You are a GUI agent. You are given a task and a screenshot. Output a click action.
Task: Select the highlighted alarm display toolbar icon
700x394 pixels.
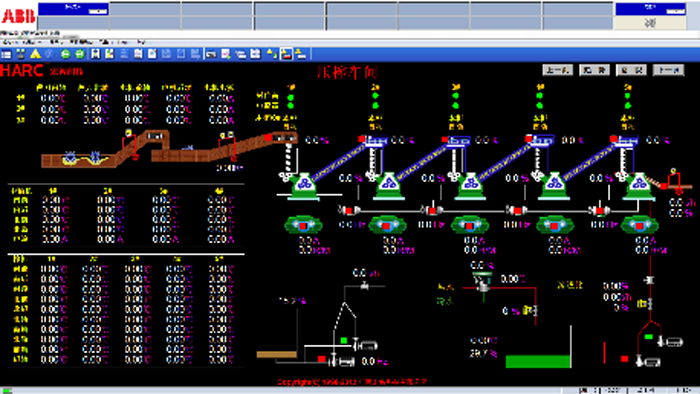coord(286,54)
